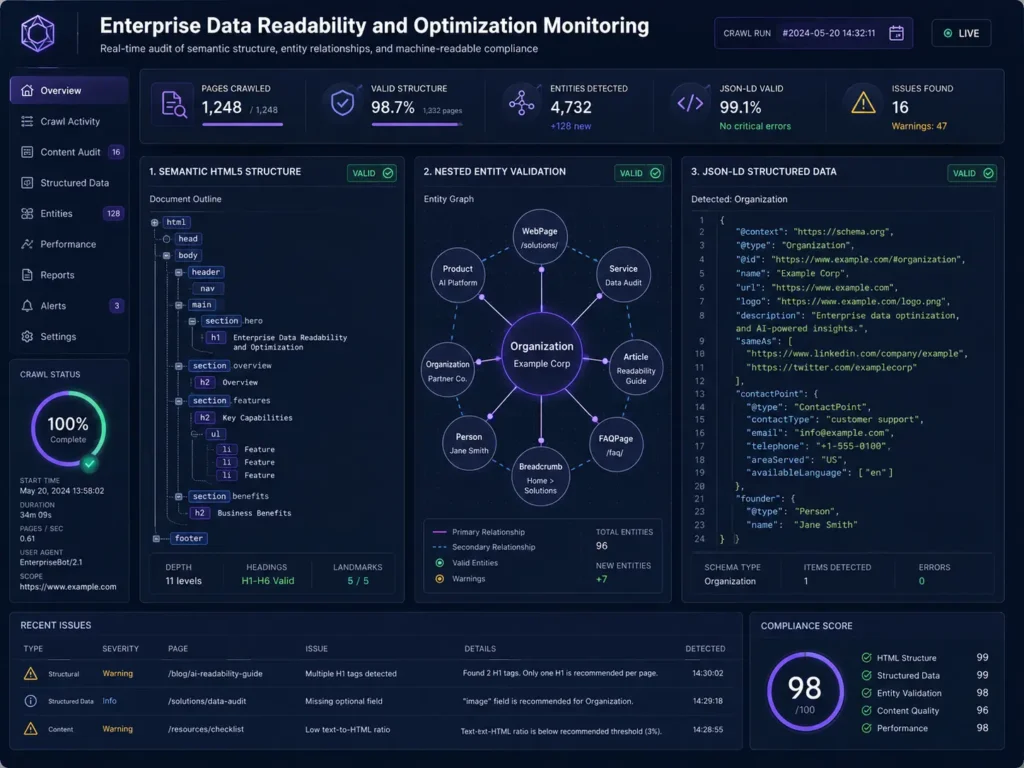Select the Product AI Platform node
The width and height of the screenshot is (1024, 768).
(x=458, y=275)
